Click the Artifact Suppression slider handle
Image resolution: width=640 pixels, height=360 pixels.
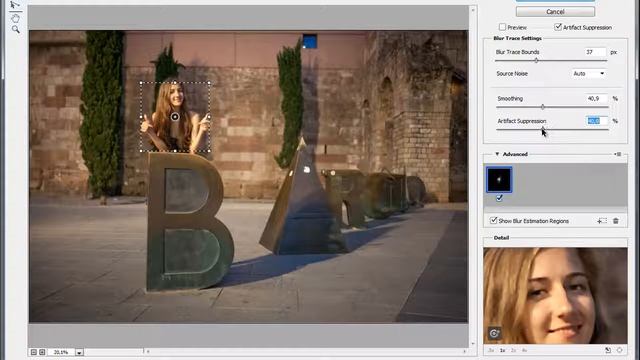(542, 129)
